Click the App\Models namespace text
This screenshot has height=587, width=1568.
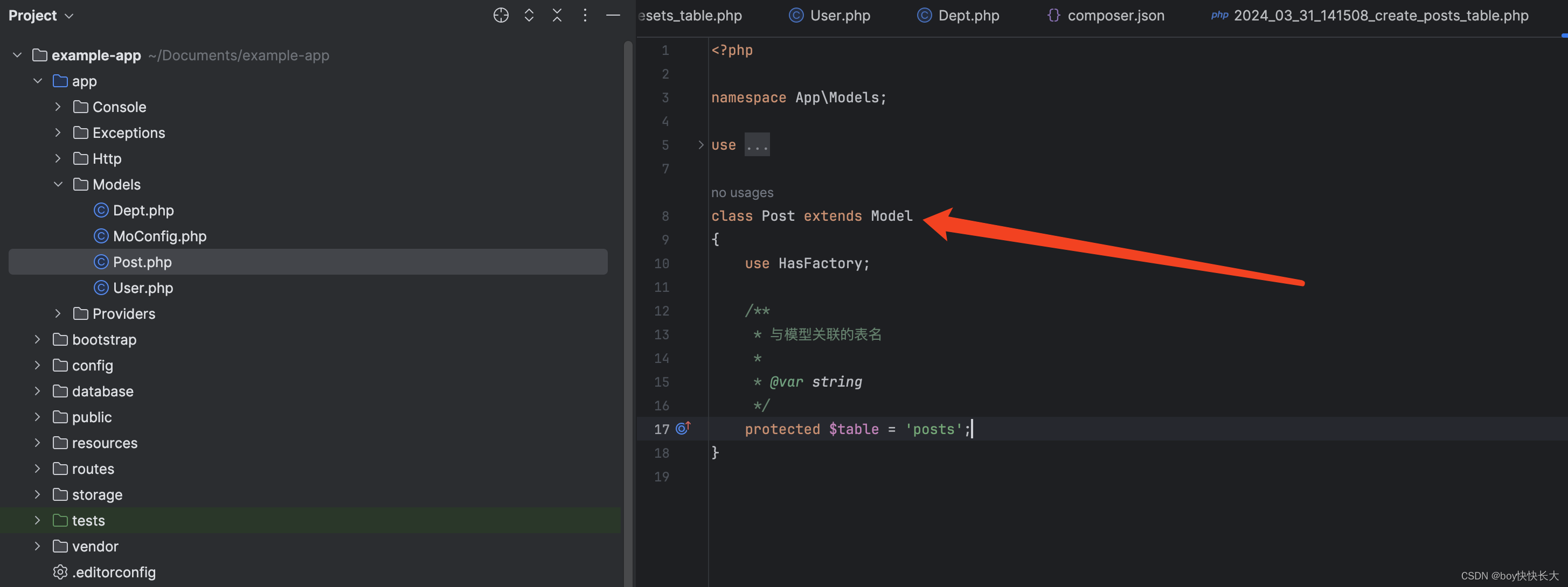click(x=836, y=97)
